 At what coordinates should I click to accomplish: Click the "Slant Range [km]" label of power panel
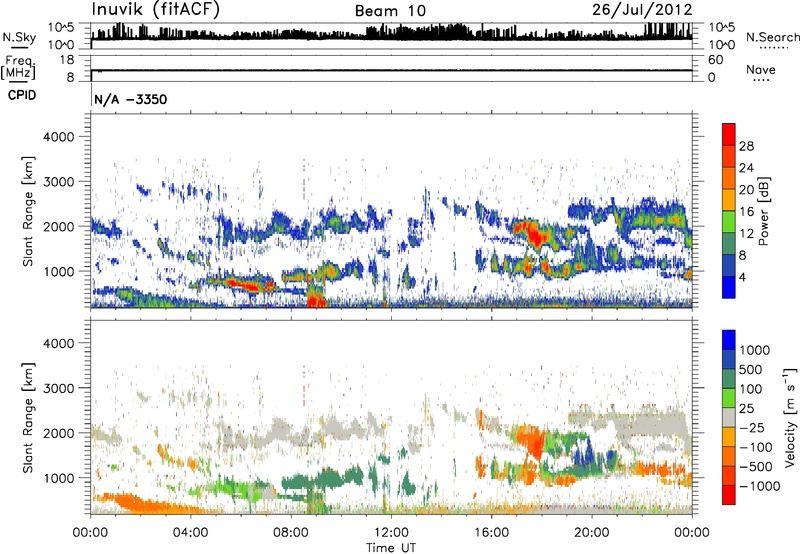pos(28,211)
